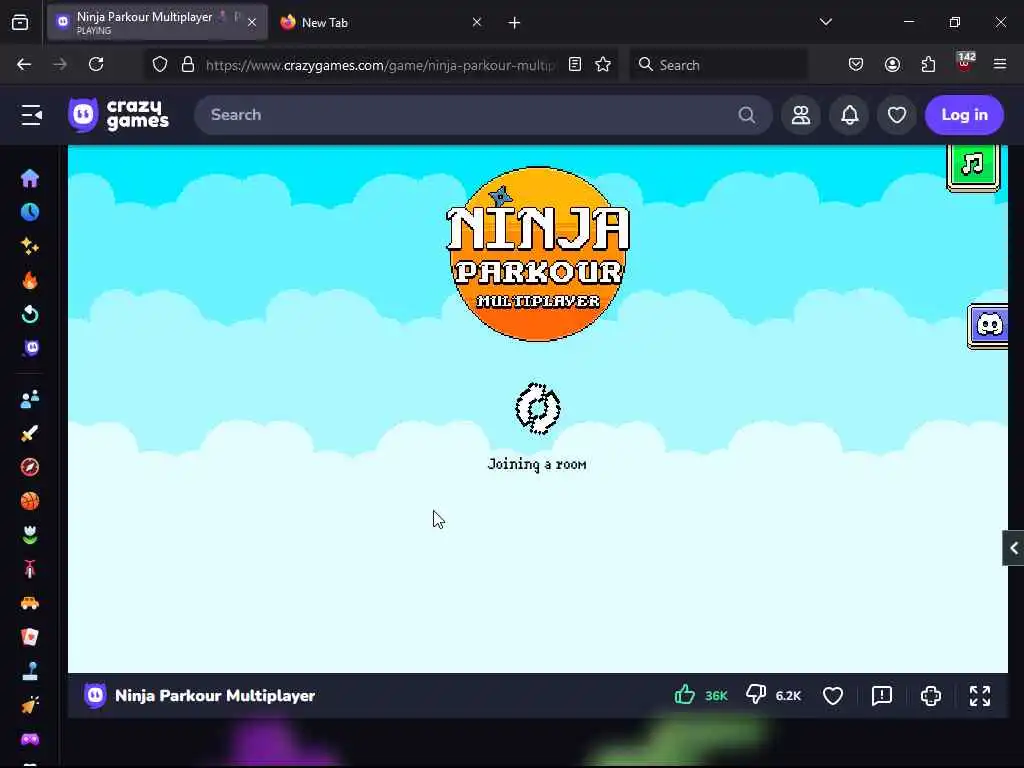Click the CrazyGames search magnifier icon
Viewport: 1024px width, 768px height.
(x=746, y=115)
